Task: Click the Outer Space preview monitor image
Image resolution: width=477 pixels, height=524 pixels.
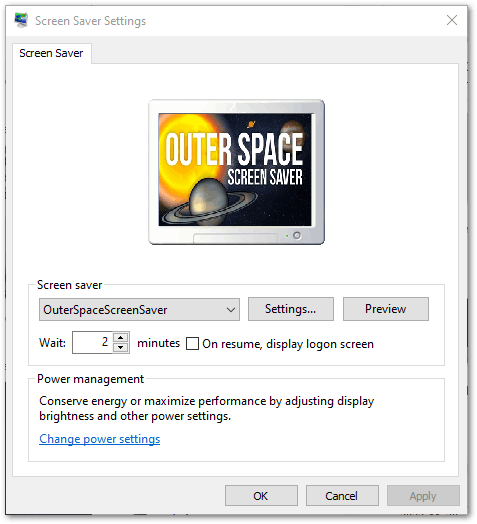Action: [236, 172]
